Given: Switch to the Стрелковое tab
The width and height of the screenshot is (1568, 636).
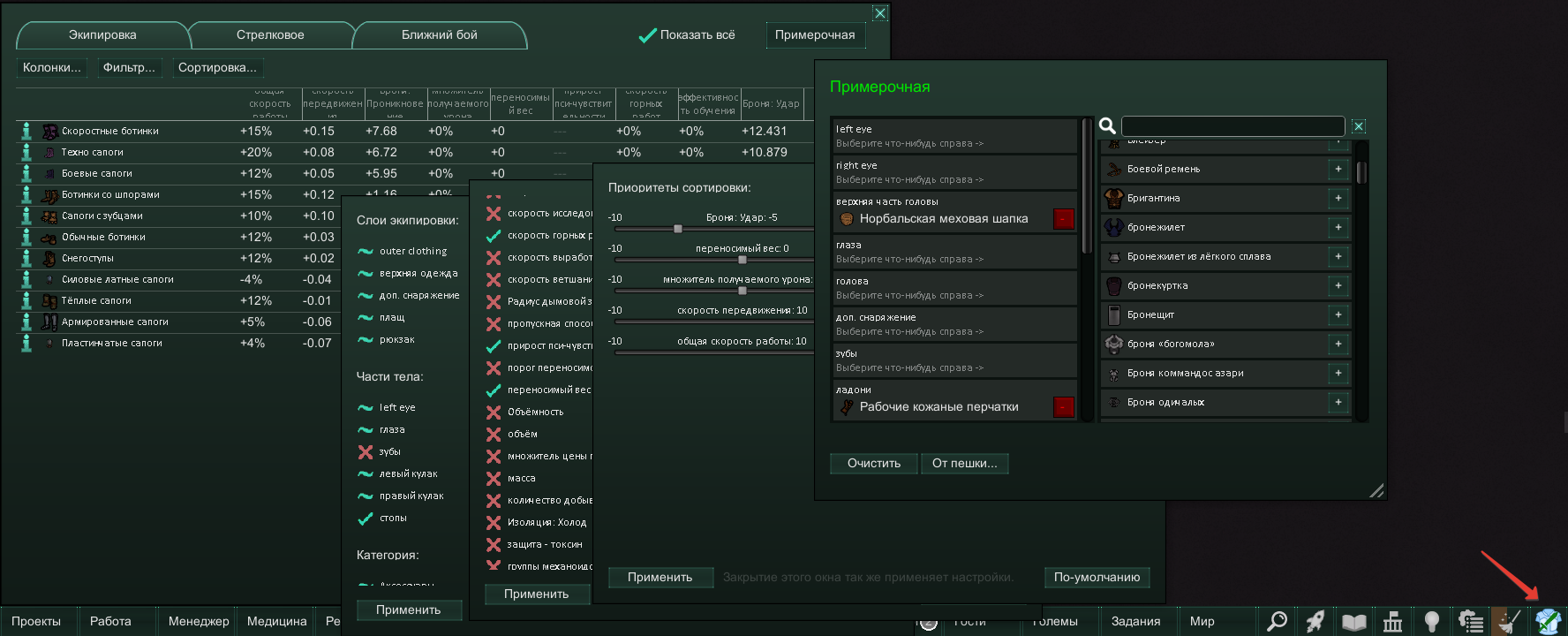Looking at the screenshot, I should (270, 35).
